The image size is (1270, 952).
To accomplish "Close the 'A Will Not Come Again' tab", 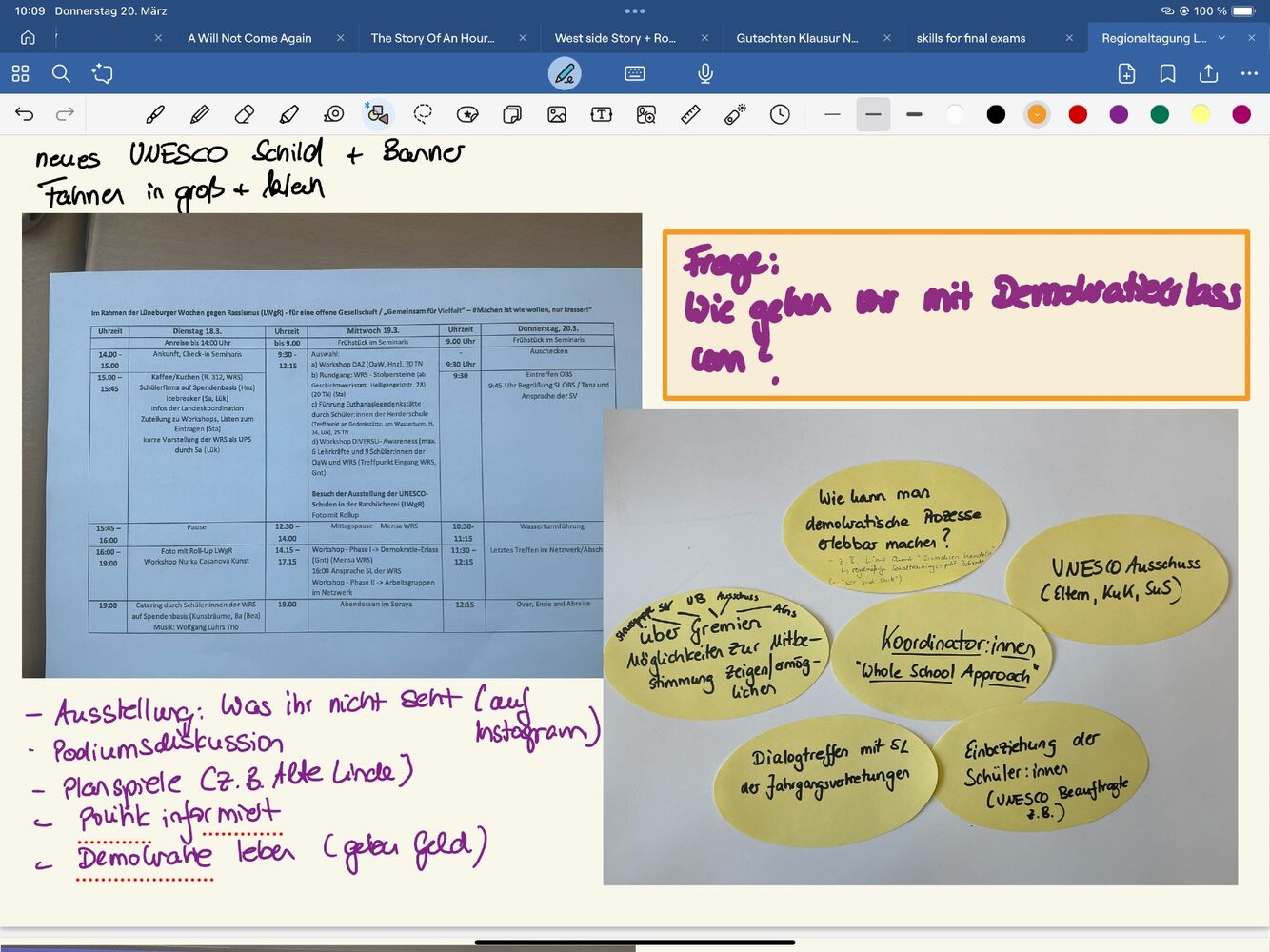I will 341,38.
